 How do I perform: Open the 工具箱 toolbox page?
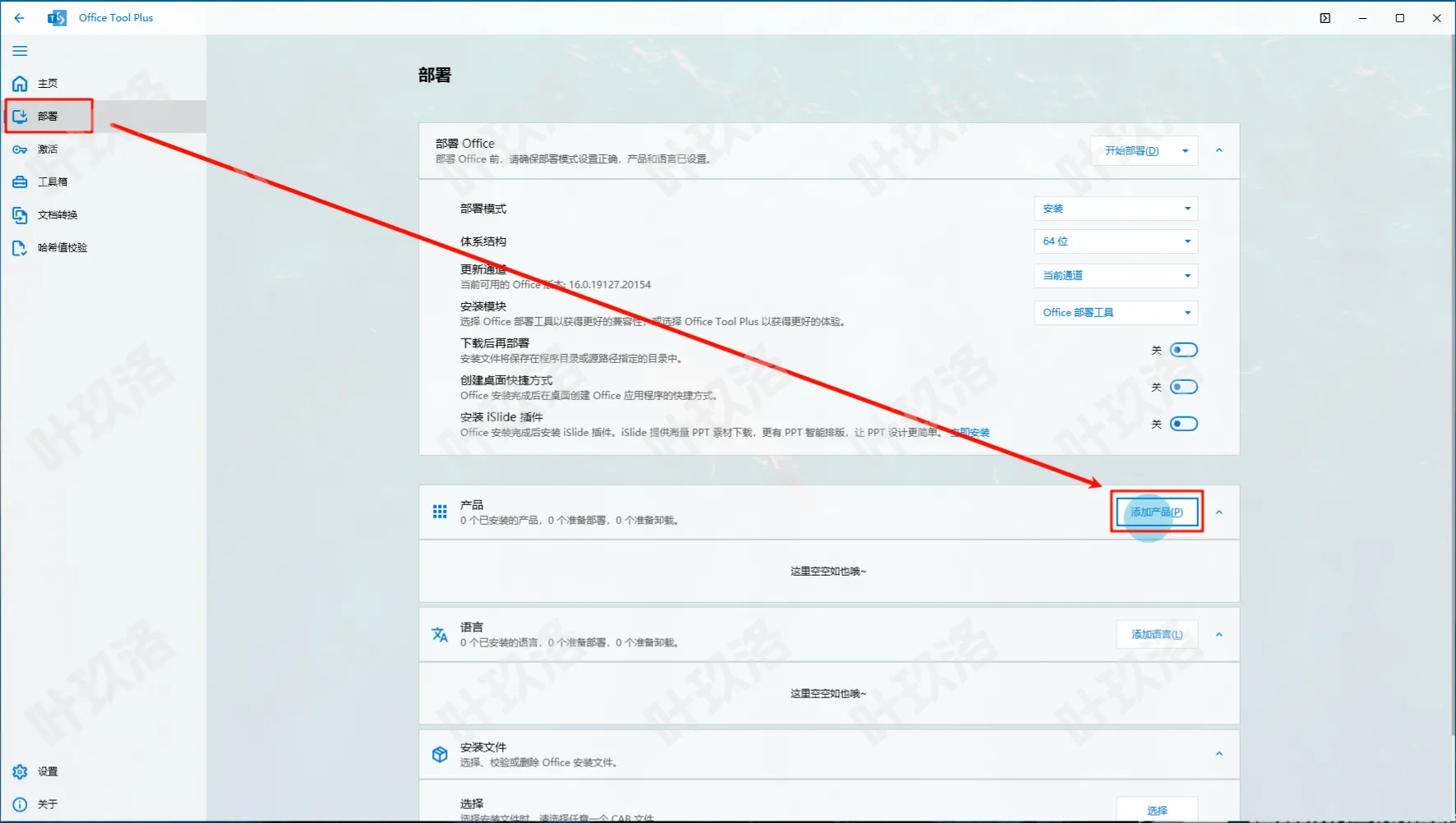point(103,182)
